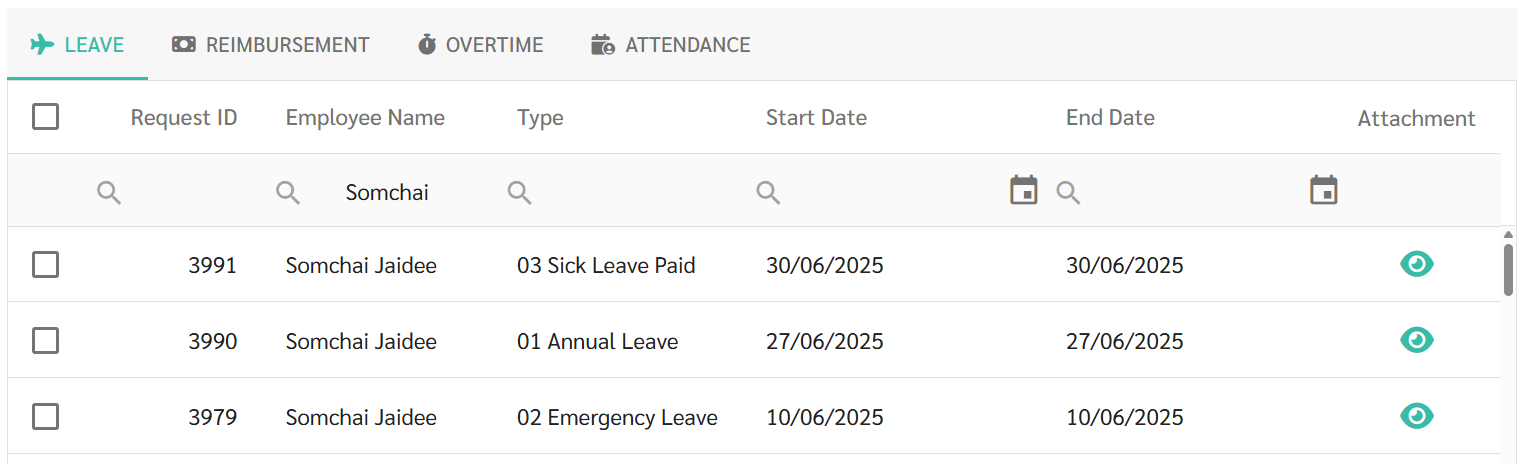The image size is (1528, 464).
Task: Go to the Attendance tab
Action: point(670,45)
